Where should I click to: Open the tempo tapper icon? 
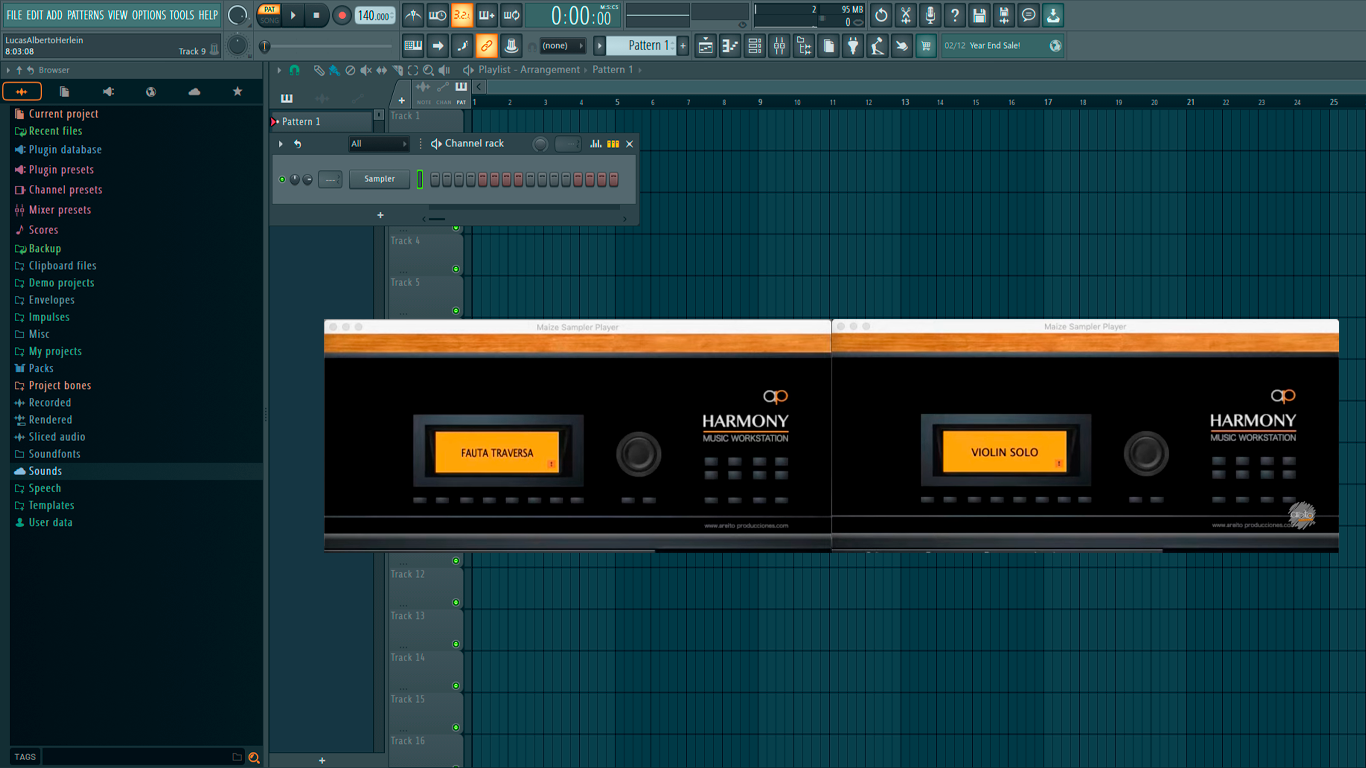coord(877,45)
